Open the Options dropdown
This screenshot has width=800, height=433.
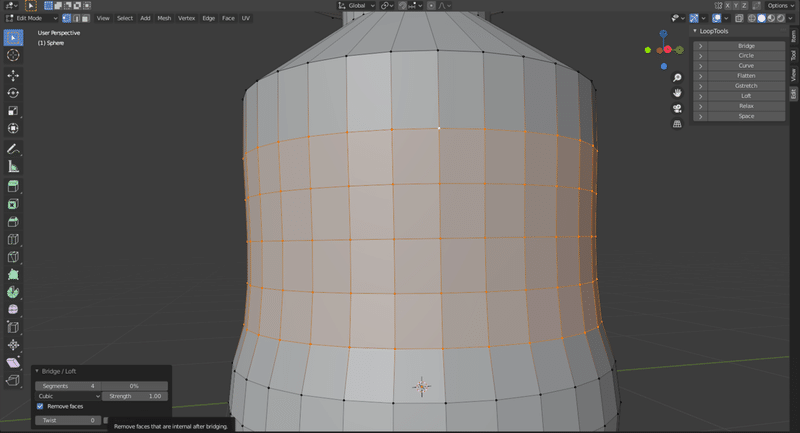[780, 6]
